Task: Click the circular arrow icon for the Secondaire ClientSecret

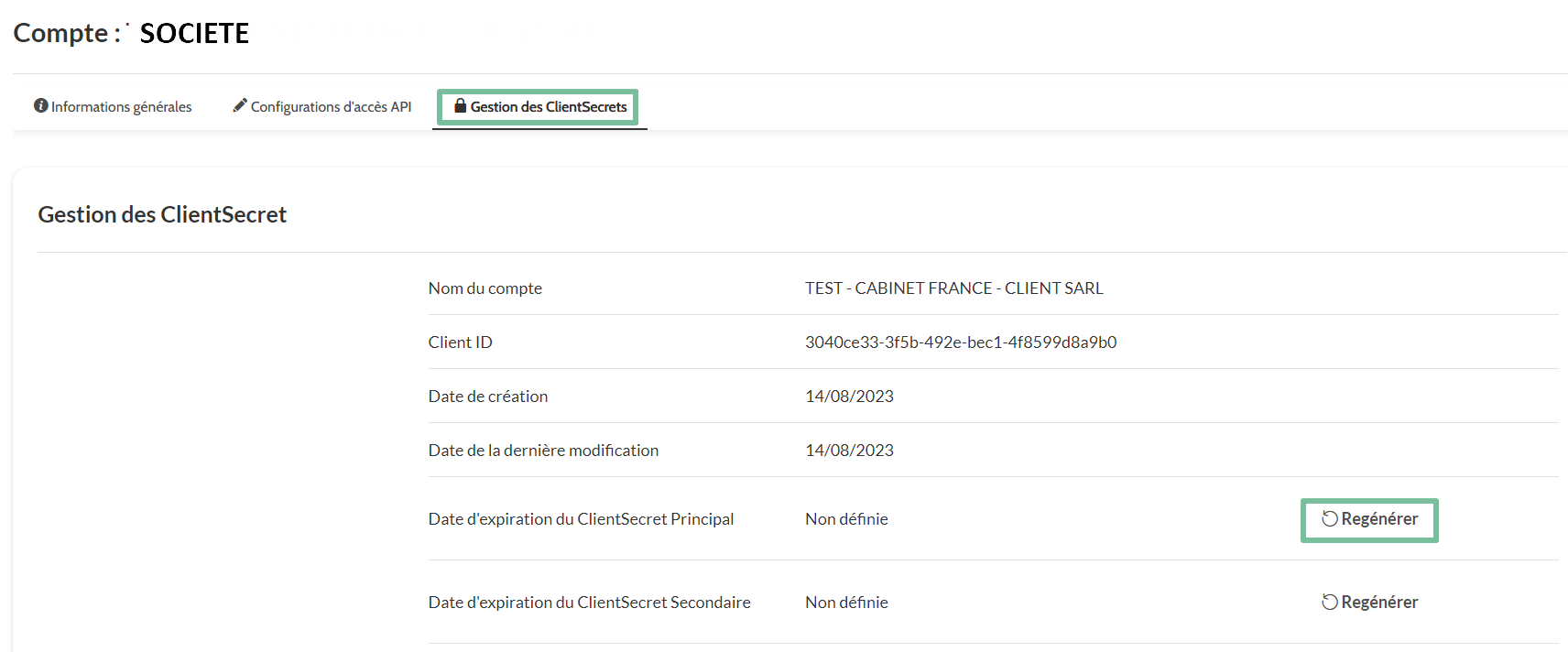Action: pyautogui.click(x=1330, y=603)
